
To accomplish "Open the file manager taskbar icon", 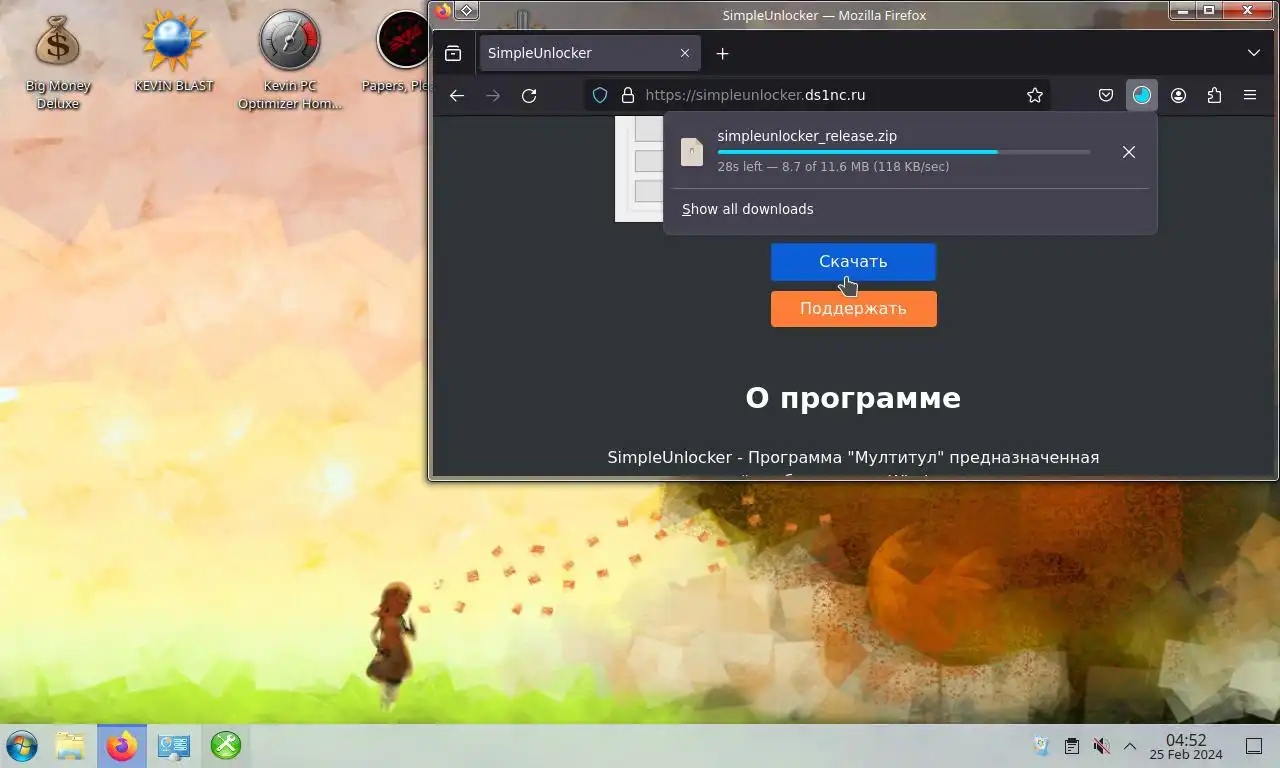I will coord(70,746).
